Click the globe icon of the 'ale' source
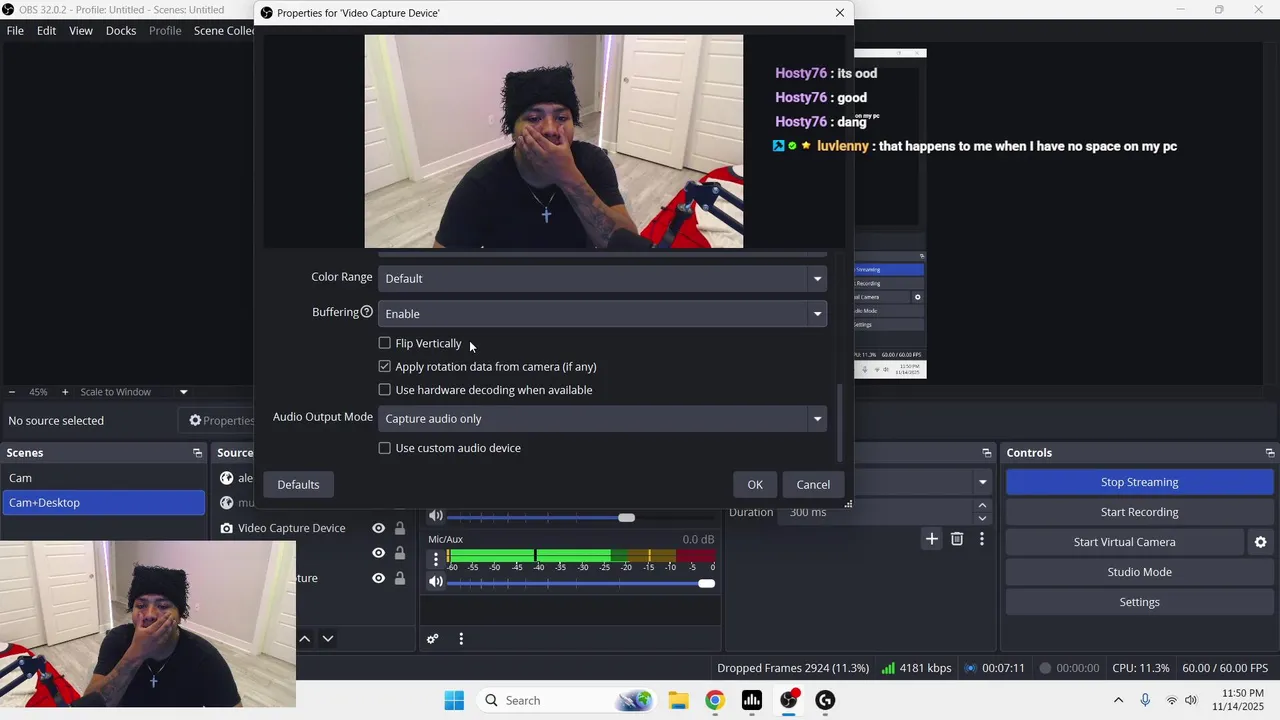1280x720 pixels. pos(227,478)
